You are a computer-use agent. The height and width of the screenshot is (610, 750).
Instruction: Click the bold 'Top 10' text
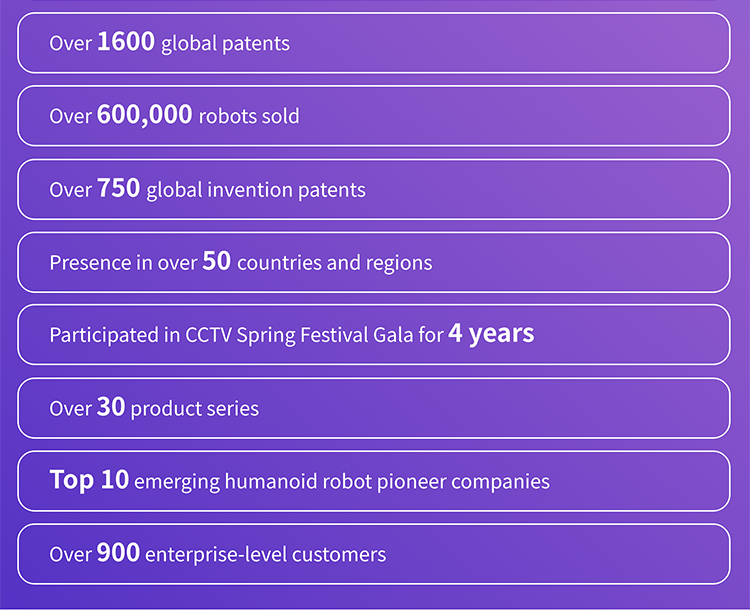89,480
